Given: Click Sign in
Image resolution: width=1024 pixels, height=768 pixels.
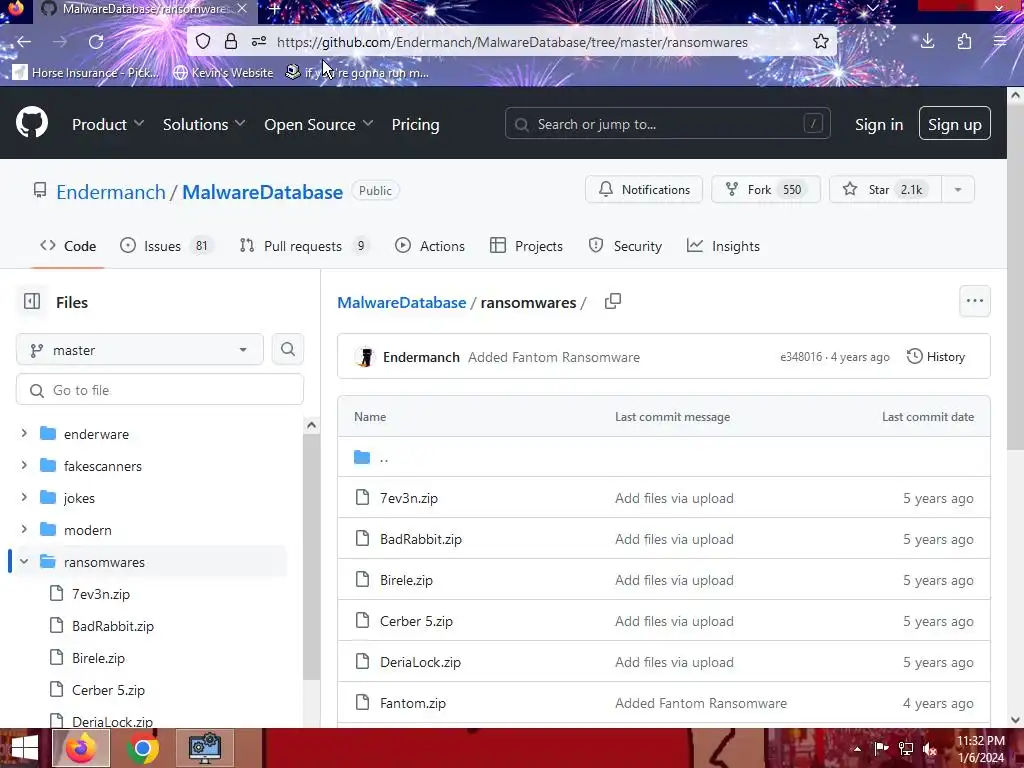Looking at the screenshot, I should pos(879,124).
